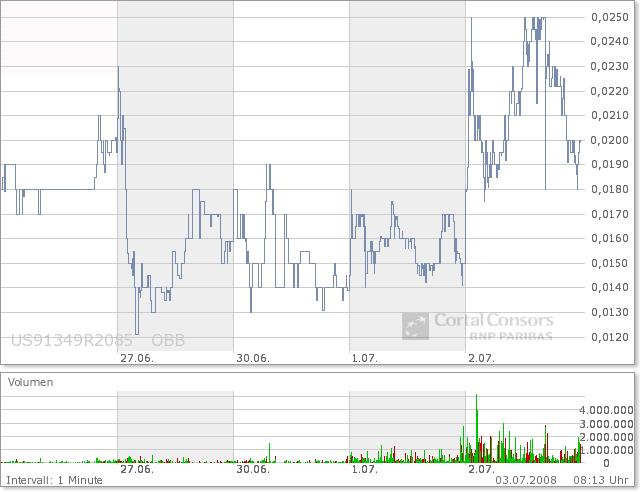This screenshot has height=492, width=640.
Task: Click the 1.000.000 volume axis label
Action: point(606,450)
